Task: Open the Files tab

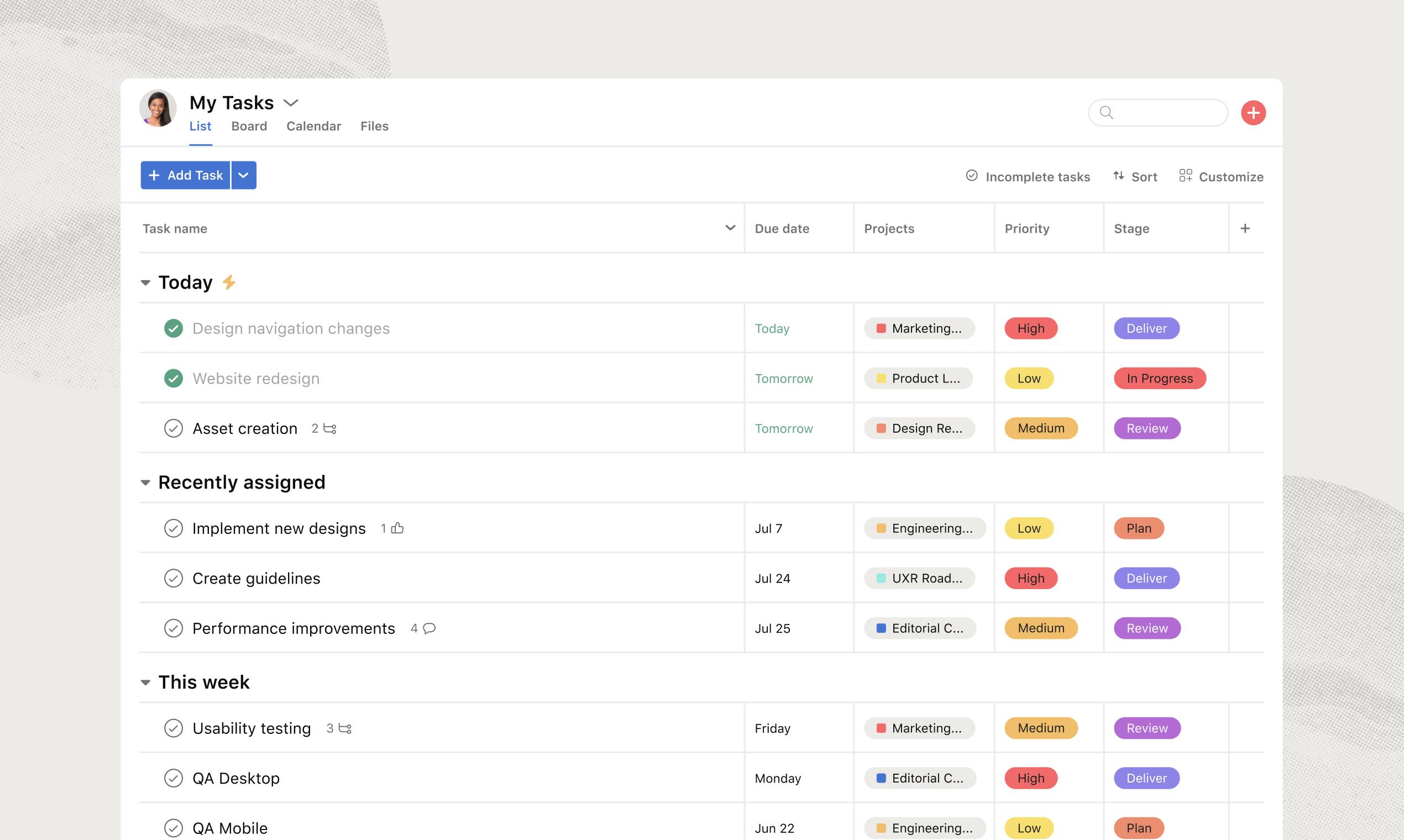Action: click(x=374, y=126)
